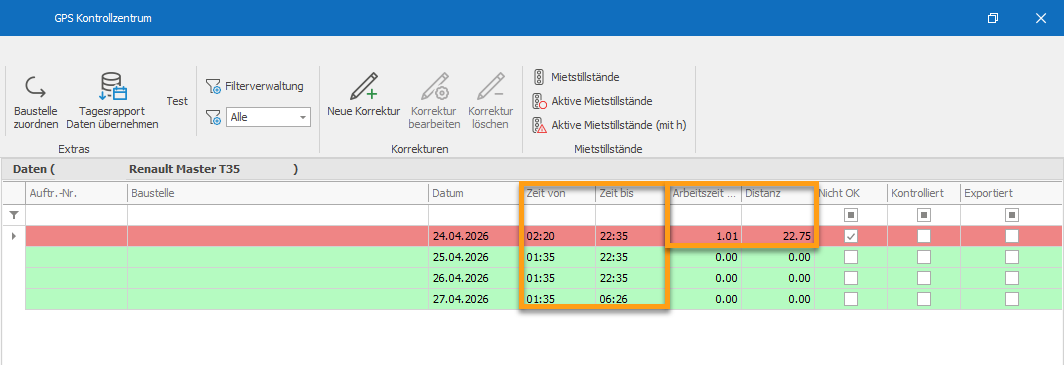
Task: Click Korrektur bearbeiten pencil icon
Action: tap(434, 87)
